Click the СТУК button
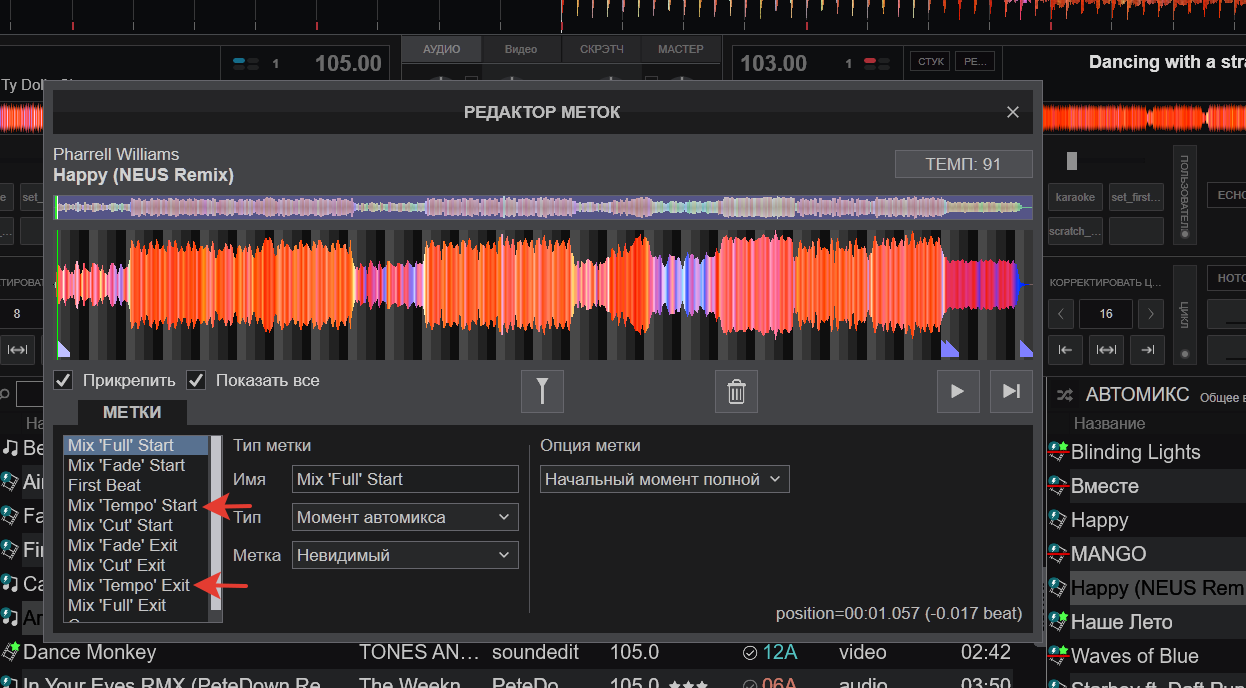 [x=930, y=62]
